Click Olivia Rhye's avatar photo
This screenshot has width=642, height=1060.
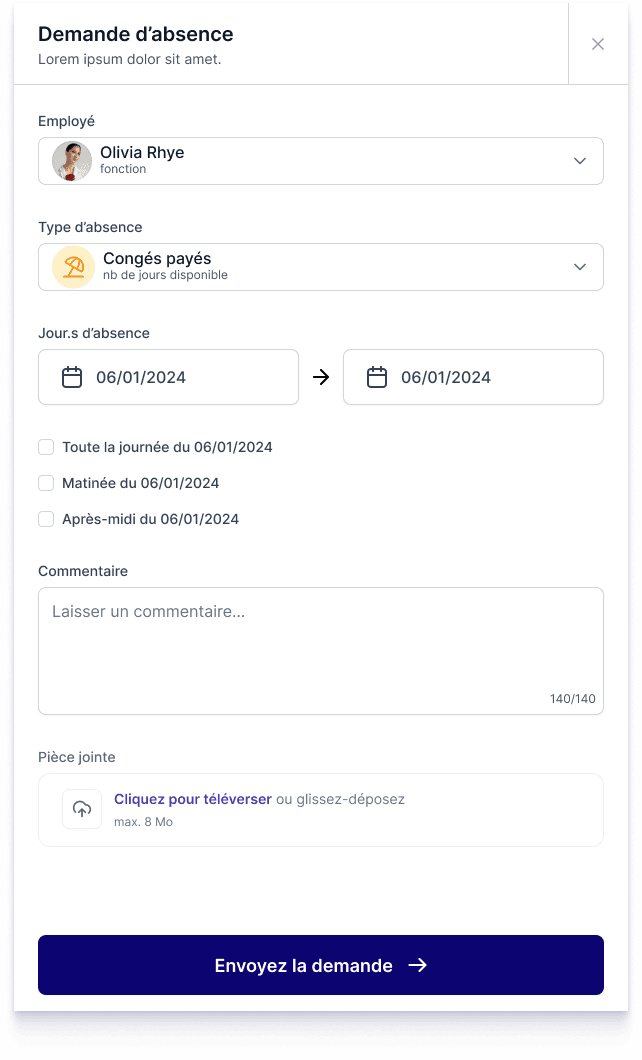[x=72, y=161]
